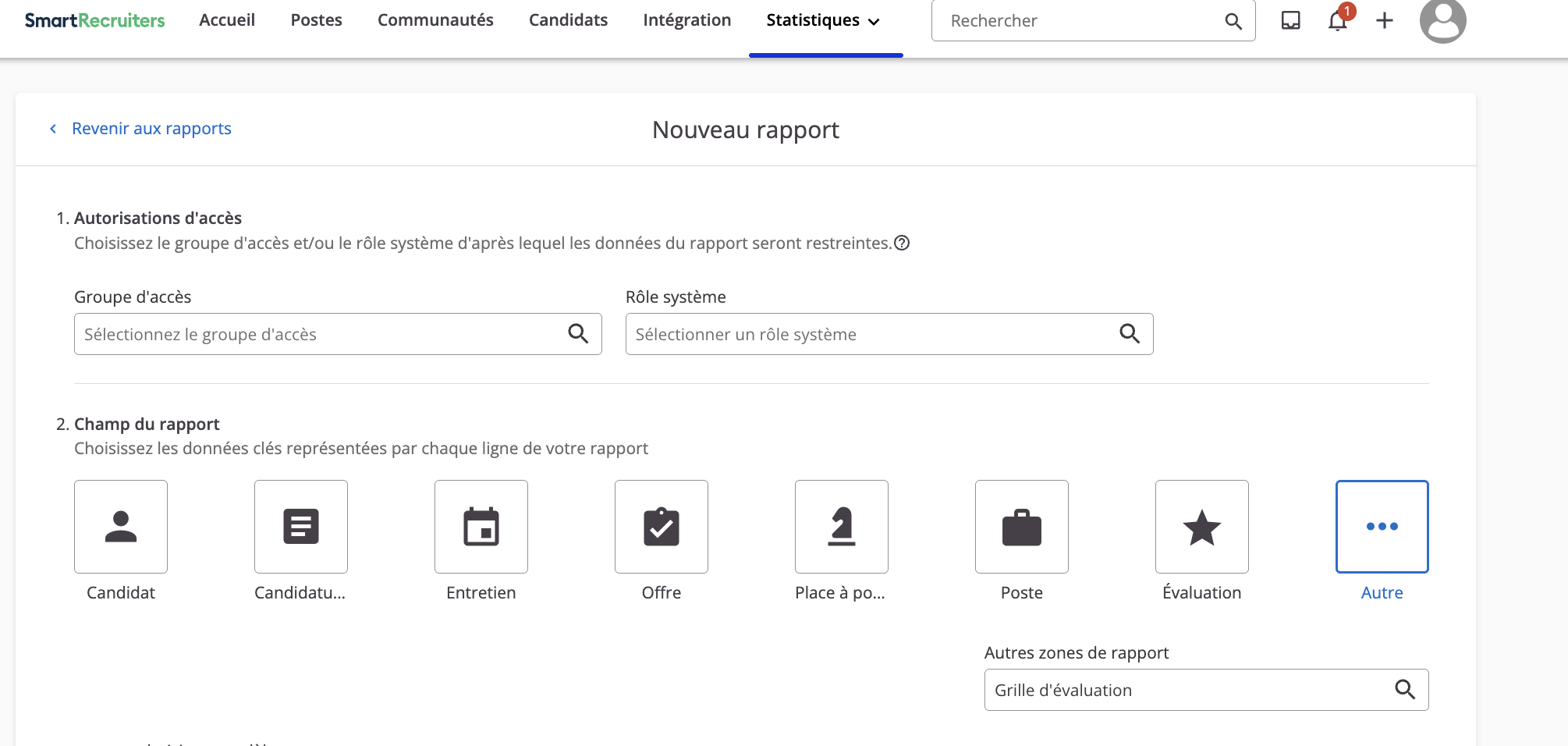
Task: Select the Entretien calendar tile
Action: pos(481,527)
